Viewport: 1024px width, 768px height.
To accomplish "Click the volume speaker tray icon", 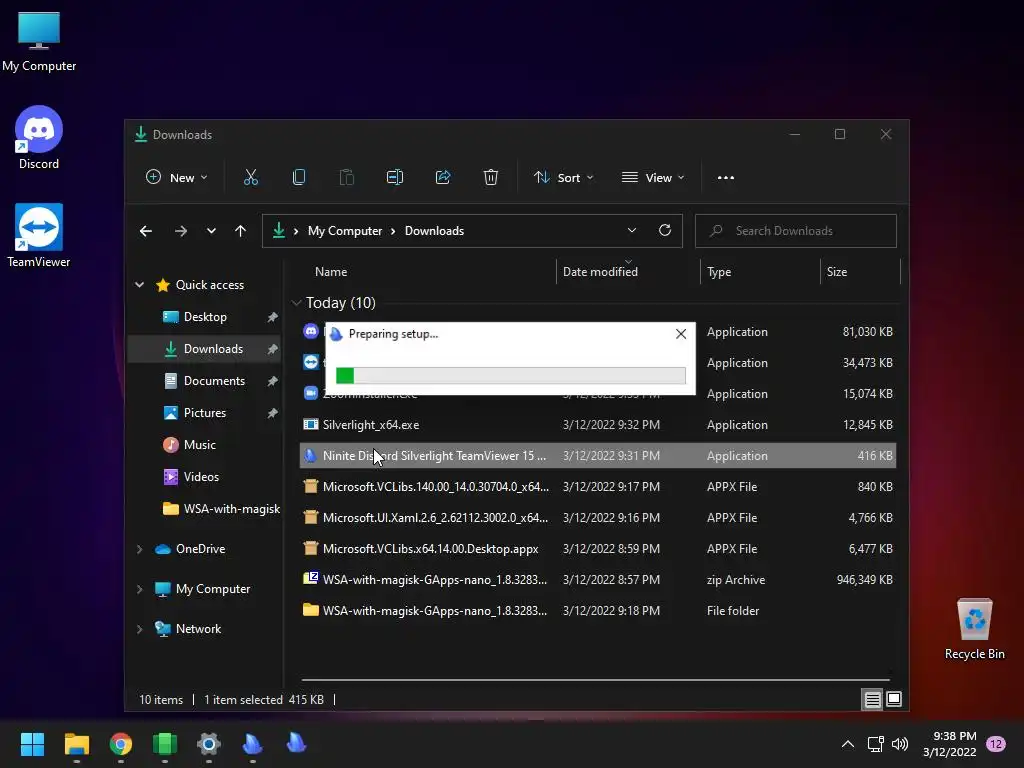I will click(900, 744).
